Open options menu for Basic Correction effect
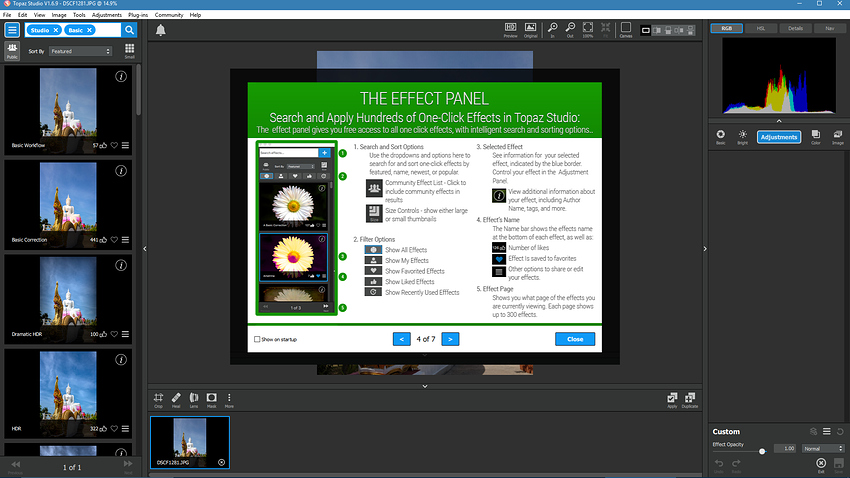The width and height of the screenshot is (850, 478). 125,240
